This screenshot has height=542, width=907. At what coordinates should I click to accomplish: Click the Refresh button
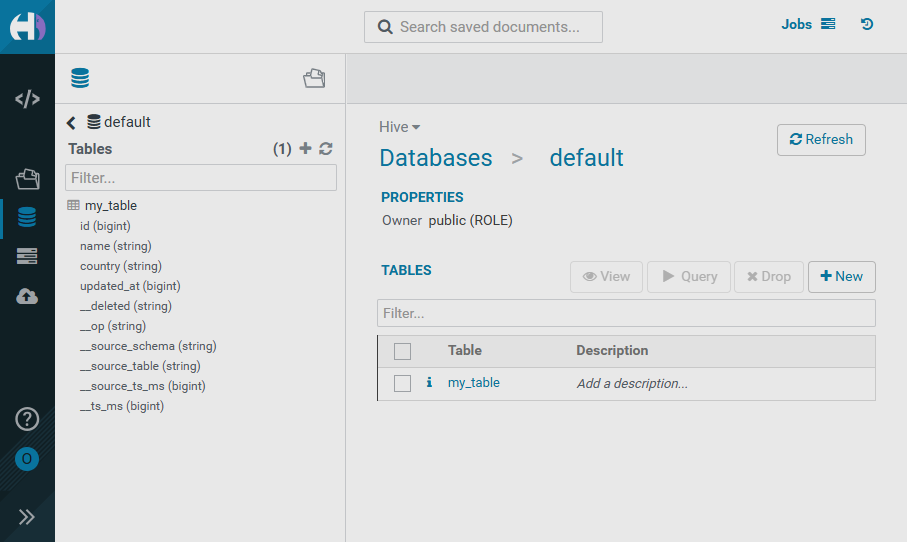coord(820,140)
